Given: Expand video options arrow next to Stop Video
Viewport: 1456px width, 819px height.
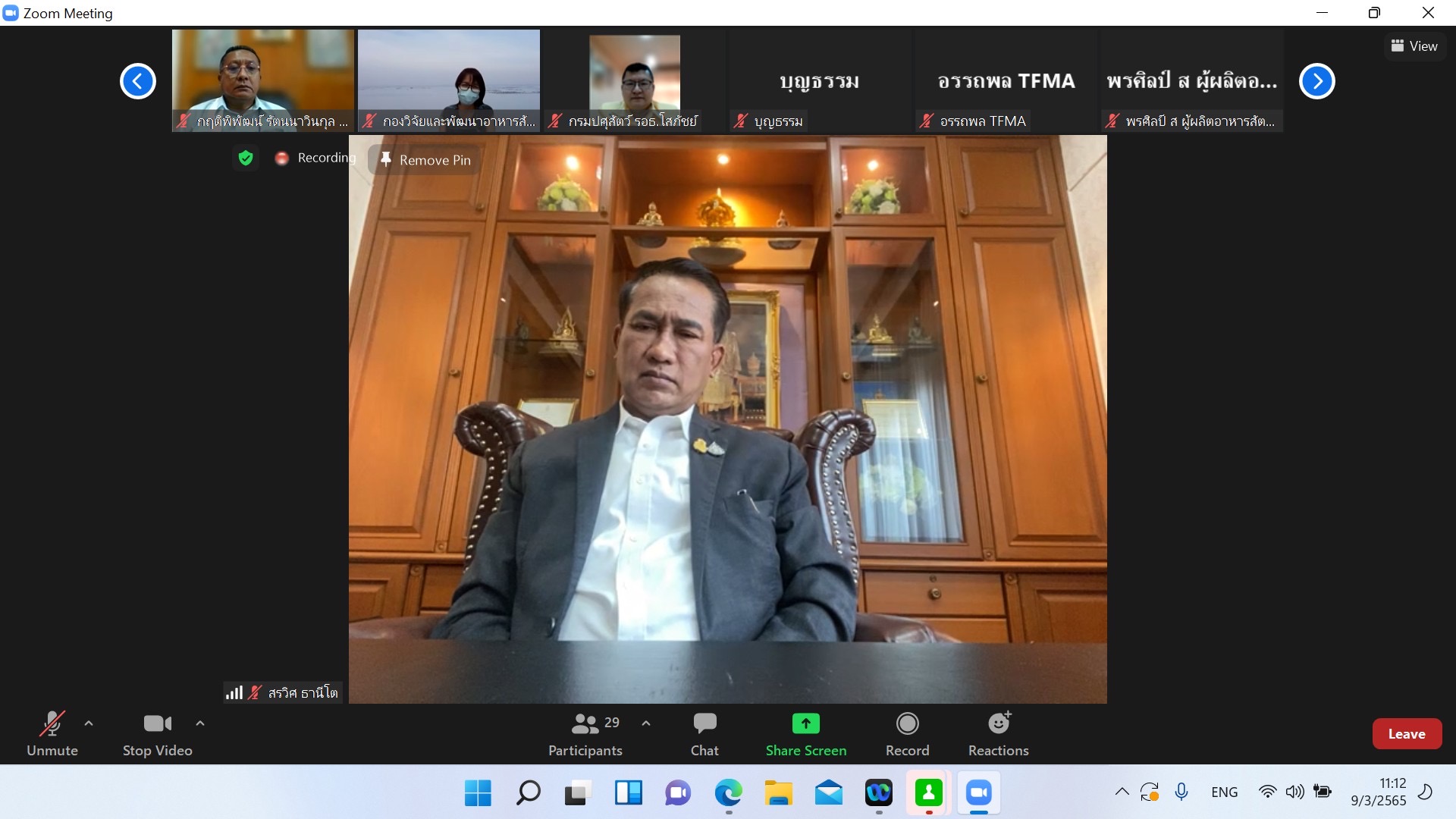Looking at the screenshot, I should click(x=200, y=723).
